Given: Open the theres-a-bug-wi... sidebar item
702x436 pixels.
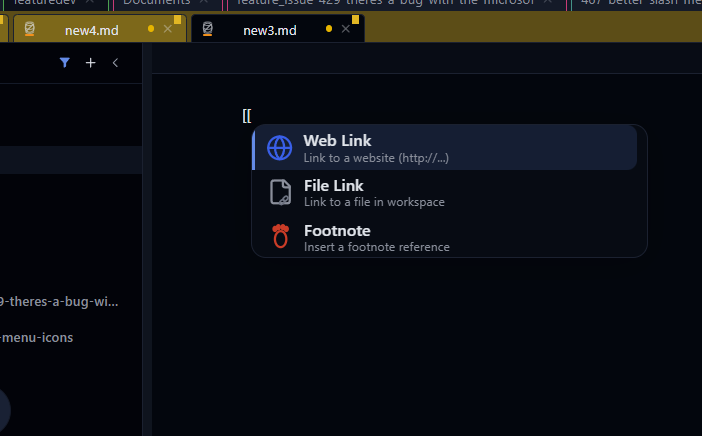Looking at the screenshot, I should pos(59,302).
